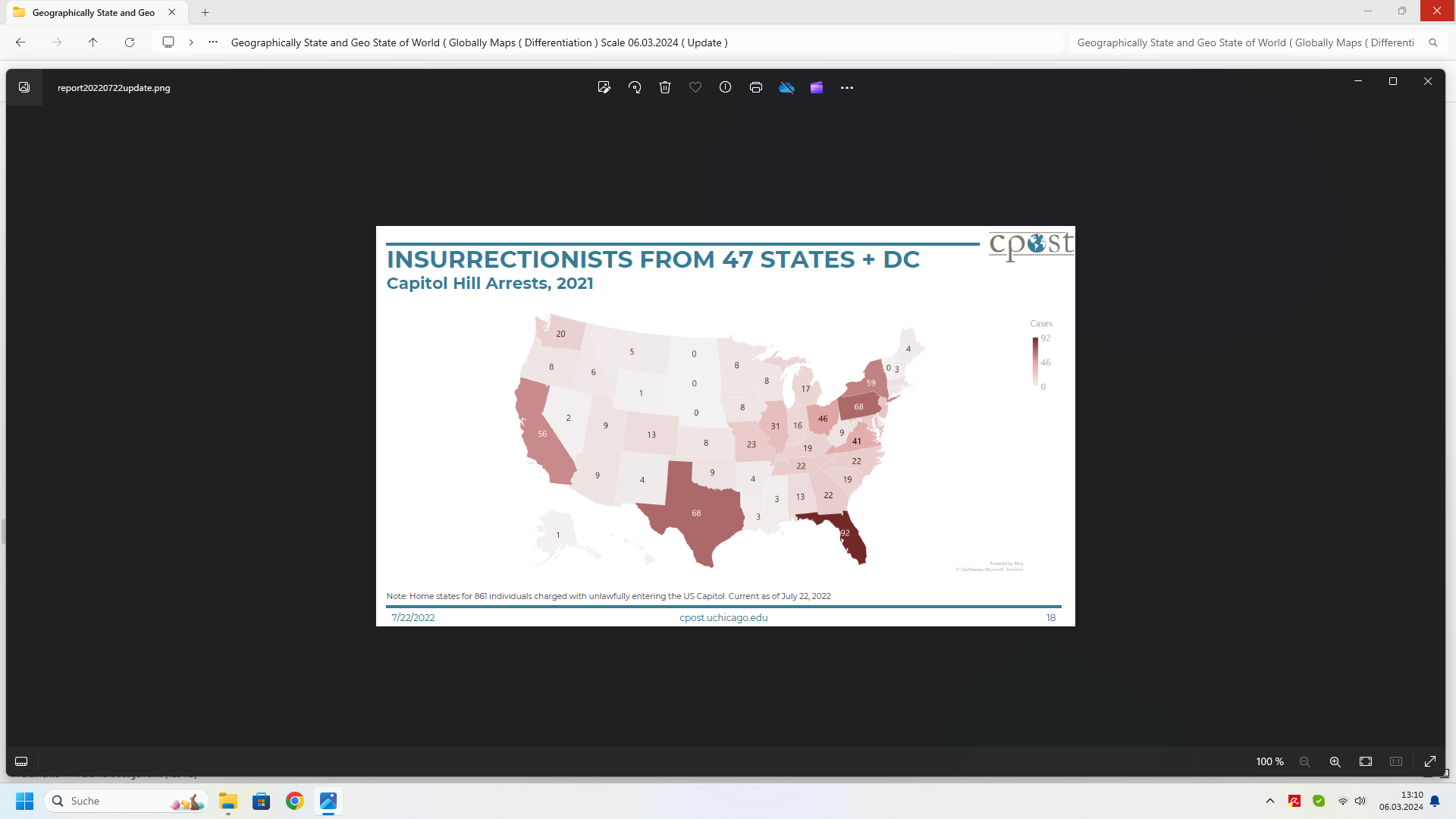Image resolution: width=1456 pixels, height=819 pixels.
Task: Toggle the filmstrip view icon at bottom left
Action: 21,761
